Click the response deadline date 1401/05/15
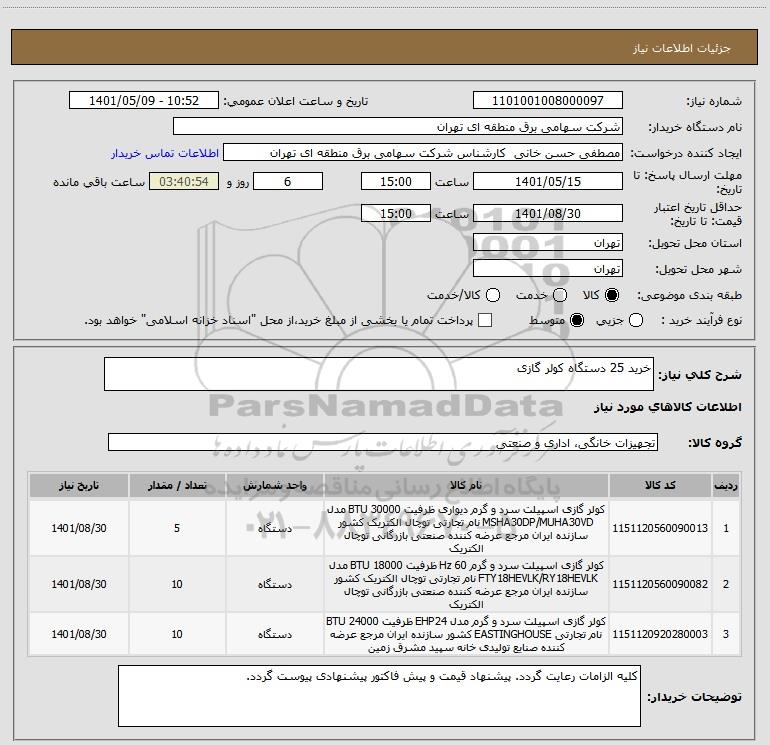Viewport: 770px width, 745px height. pyautogui.click(x=548, y=181)
